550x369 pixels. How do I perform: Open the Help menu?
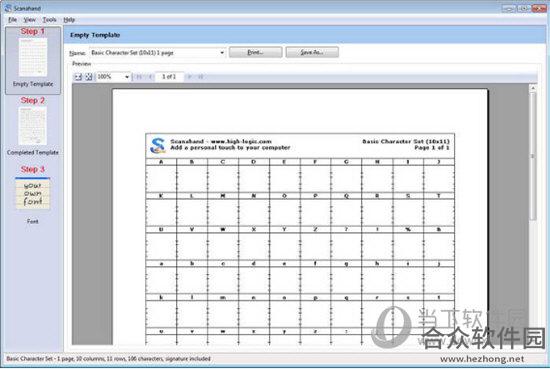point(69,20)
